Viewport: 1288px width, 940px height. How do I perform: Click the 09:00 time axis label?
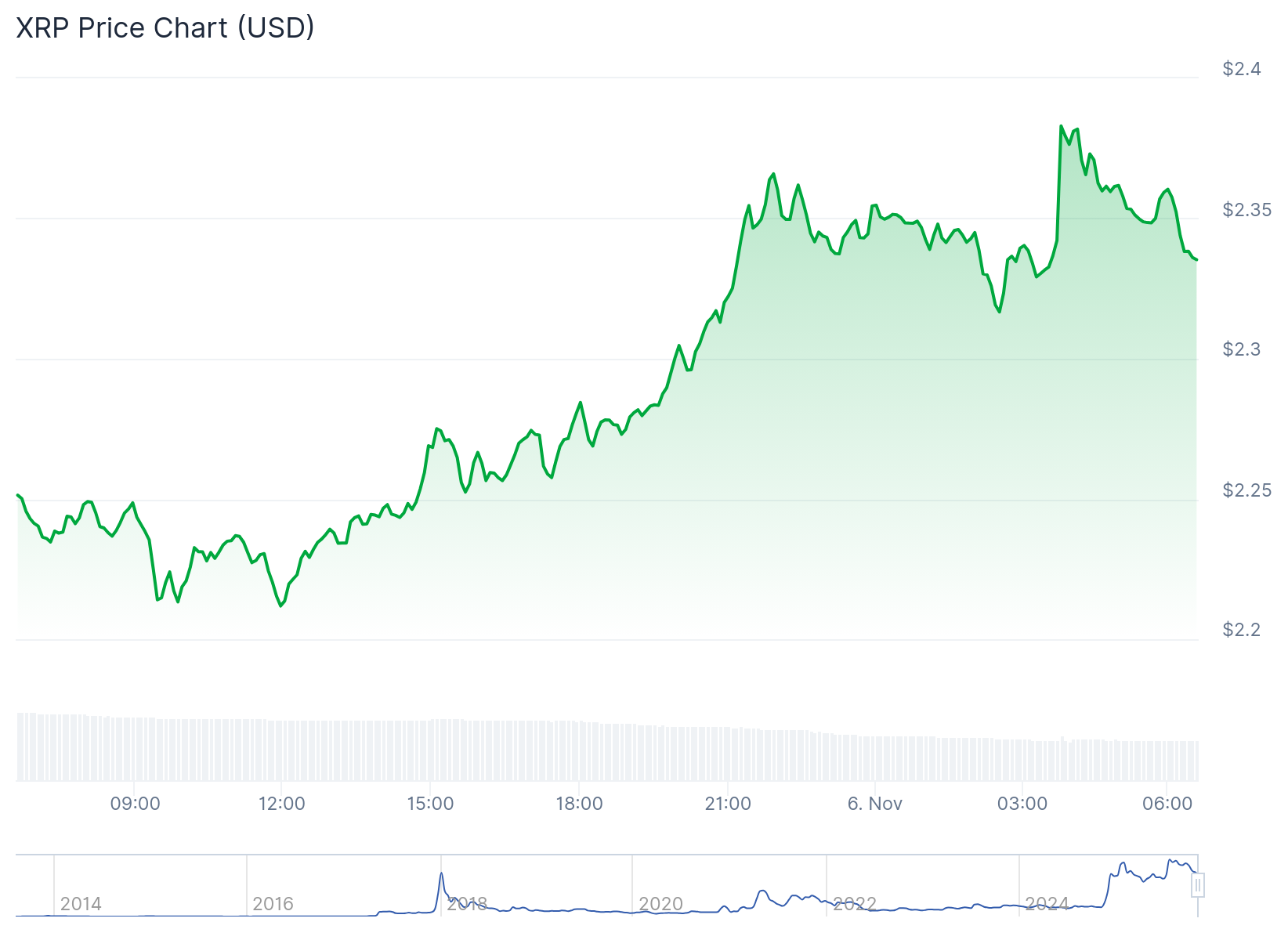coord(135,804)
